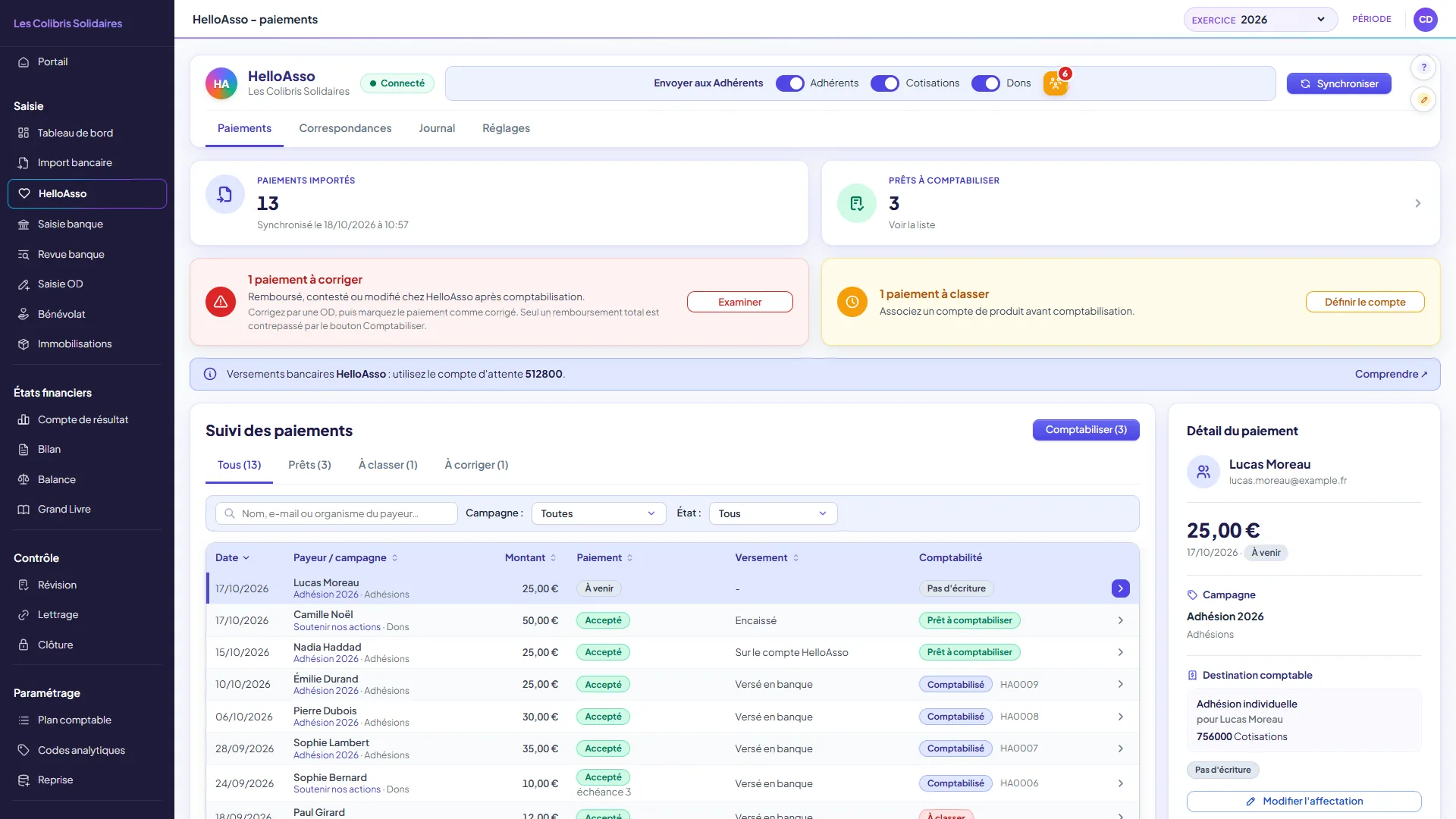Select the Prêts (3) filter tab

tap(309, 465)
